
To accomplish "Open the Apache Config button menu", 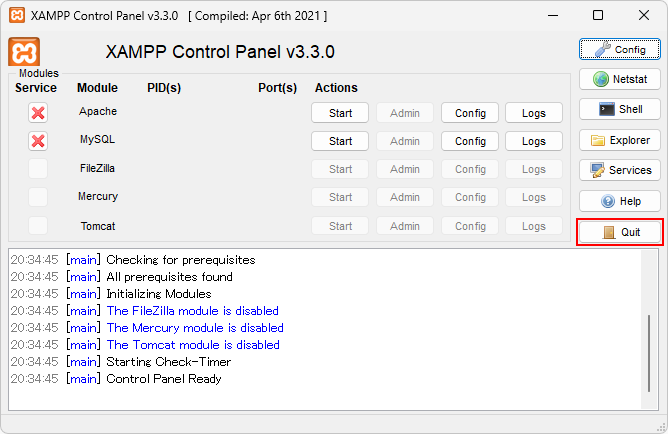I will (x=470, y=113).
